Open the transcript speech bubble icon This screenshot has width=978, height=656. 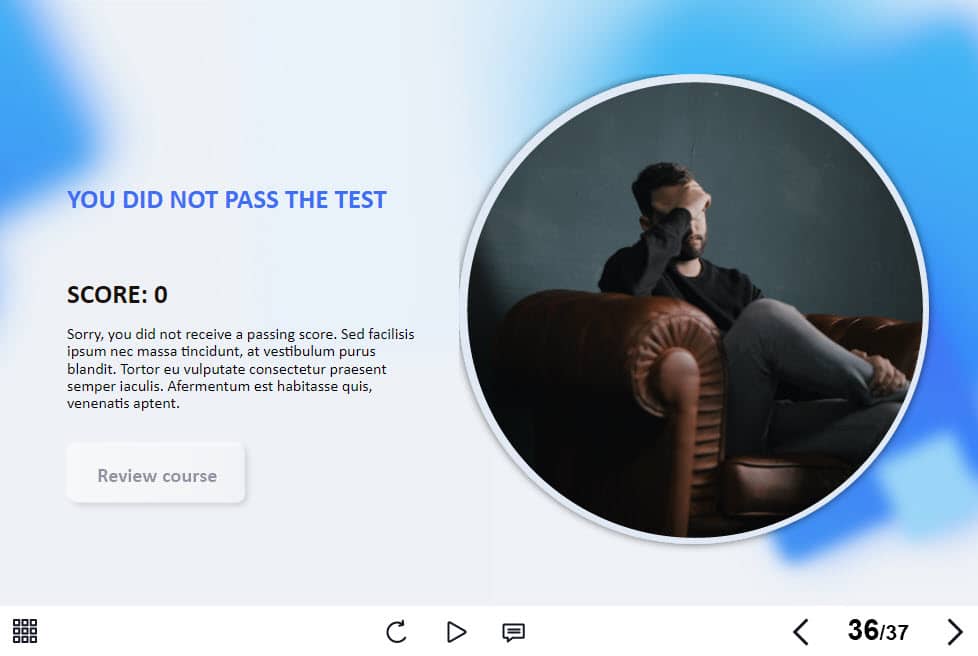coord(513,632)
